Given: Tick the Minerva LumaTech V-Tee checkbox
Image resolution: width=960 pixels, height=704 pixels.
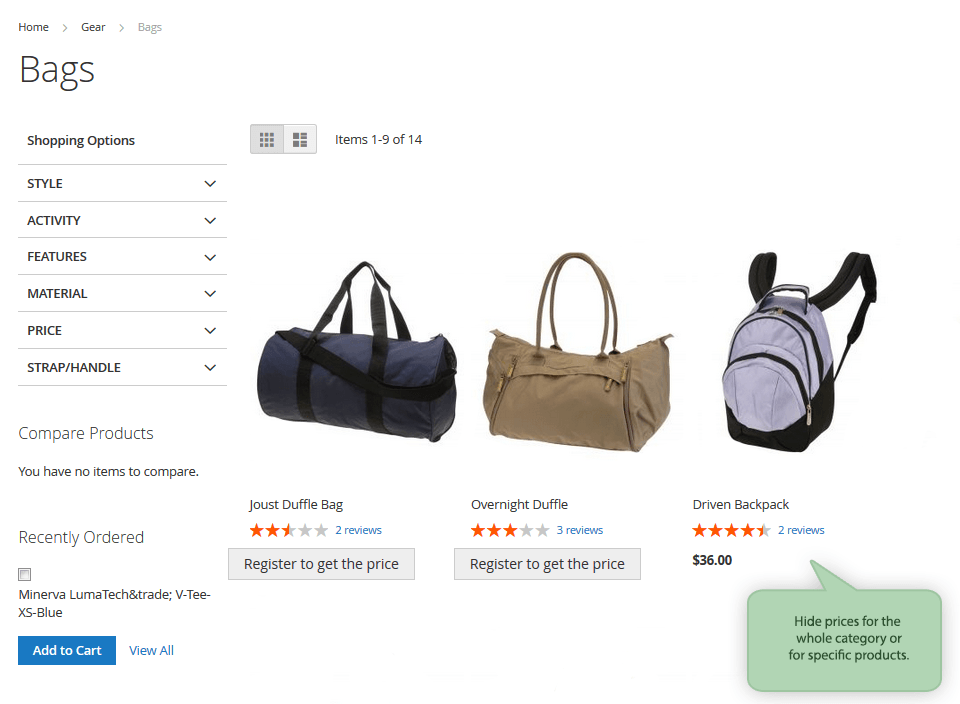Looking at the screenshot, I should click(24, 574).
